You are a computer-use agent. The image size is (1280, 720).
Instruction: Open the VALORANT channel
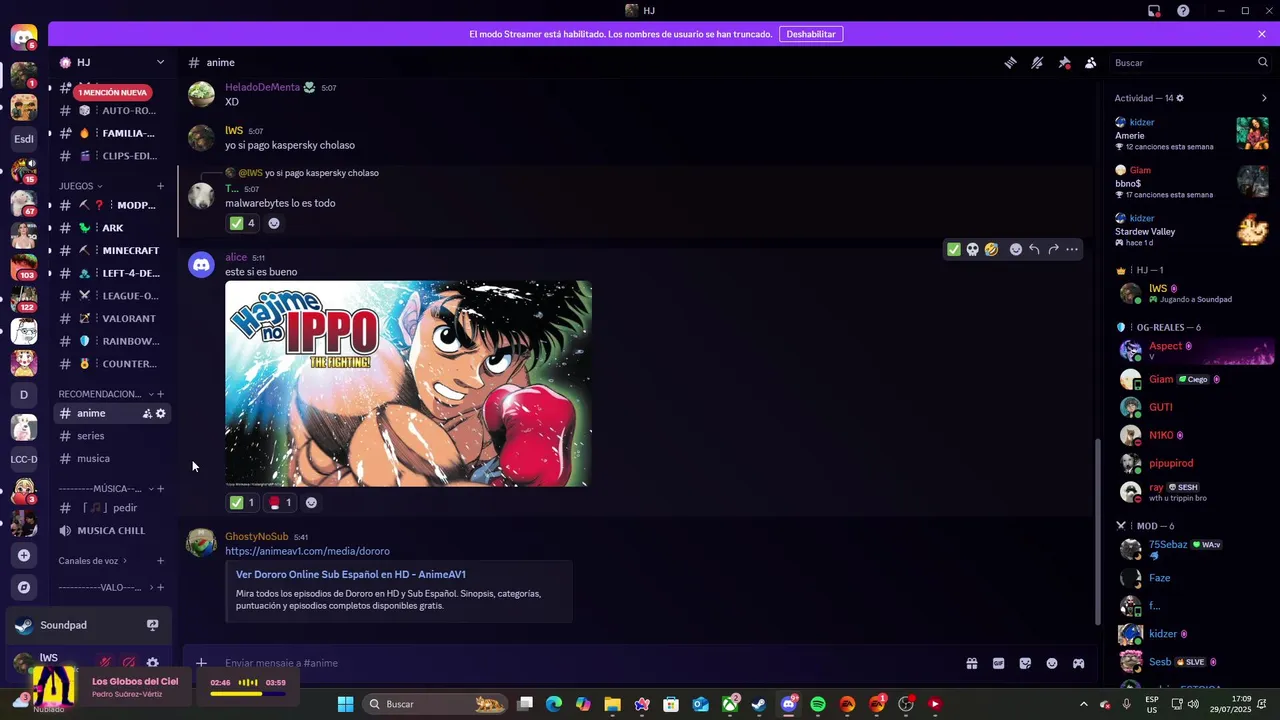pos(111,318)
